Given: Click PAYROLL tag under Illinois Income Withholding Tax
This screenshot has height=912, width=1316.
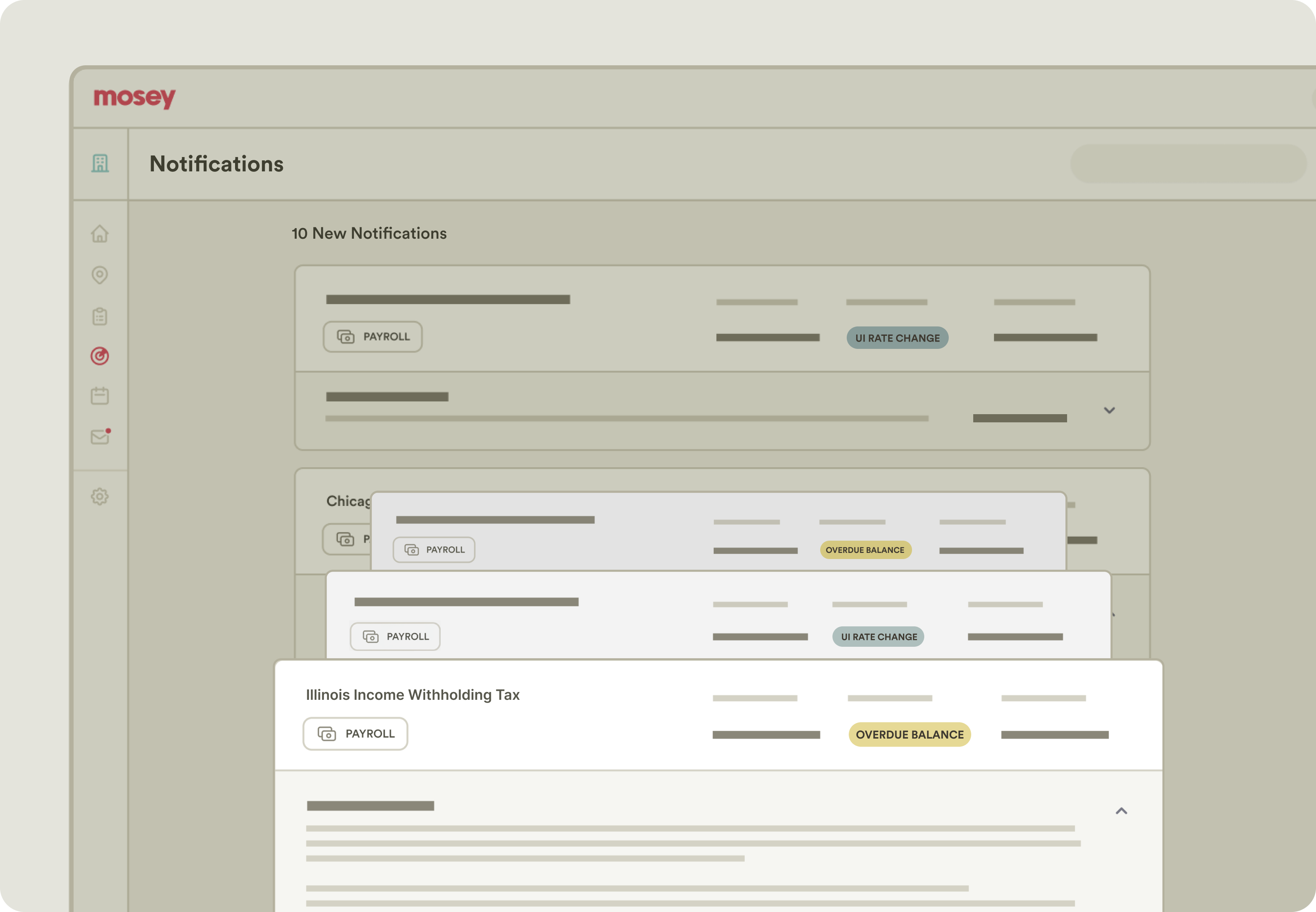Looking at the screenshot, I should tap(355, 734).
